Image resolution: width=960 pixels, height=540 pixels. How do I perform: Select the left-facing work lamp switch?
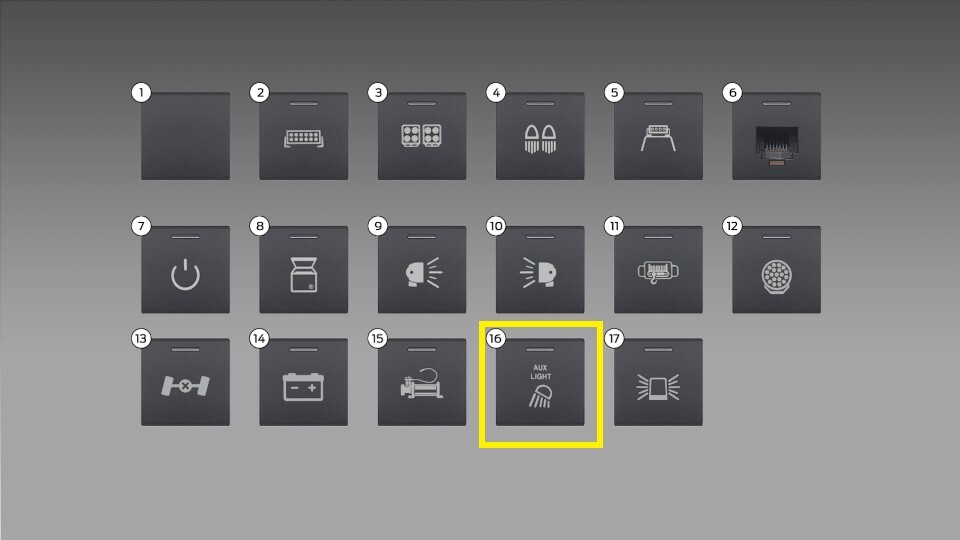(422, 269)
